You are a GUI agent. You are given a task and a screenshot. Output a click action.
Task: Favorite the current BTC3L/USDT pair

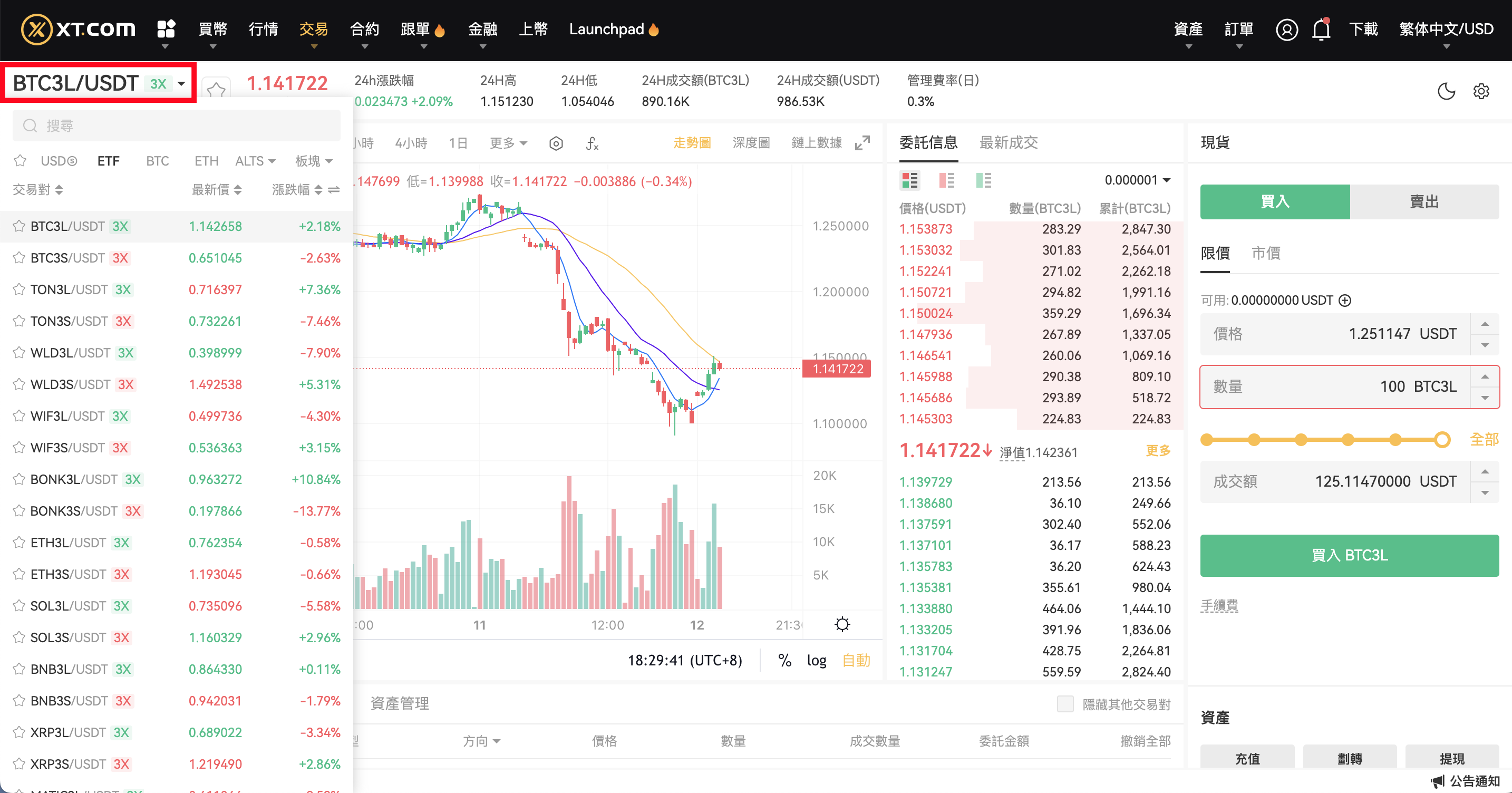[x=216, y=90]
